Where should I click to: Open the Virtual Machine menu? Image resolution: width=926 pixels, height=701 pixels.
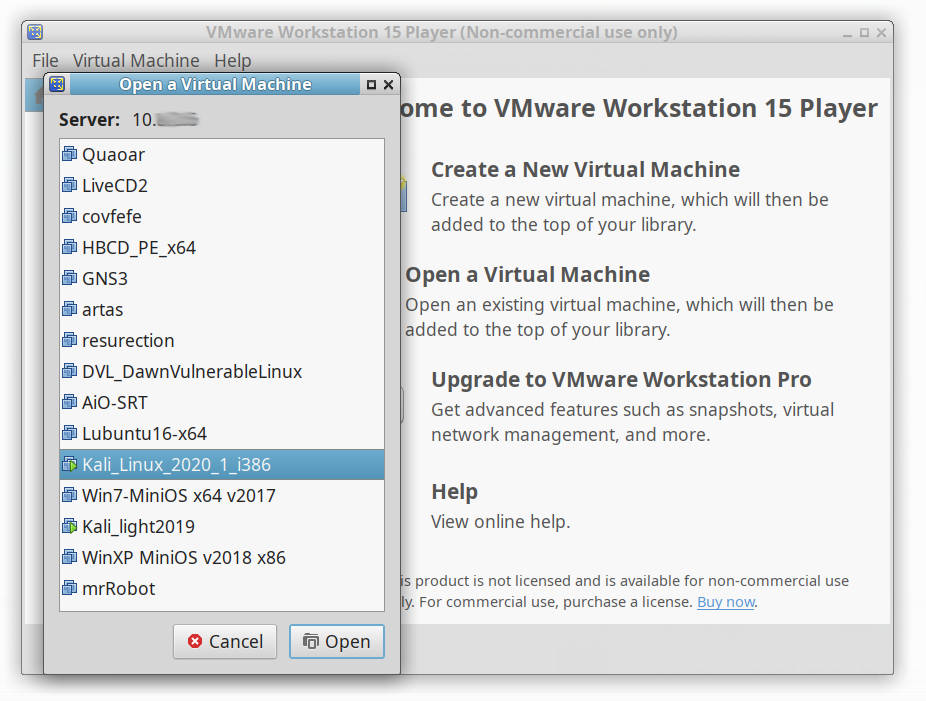136,60
